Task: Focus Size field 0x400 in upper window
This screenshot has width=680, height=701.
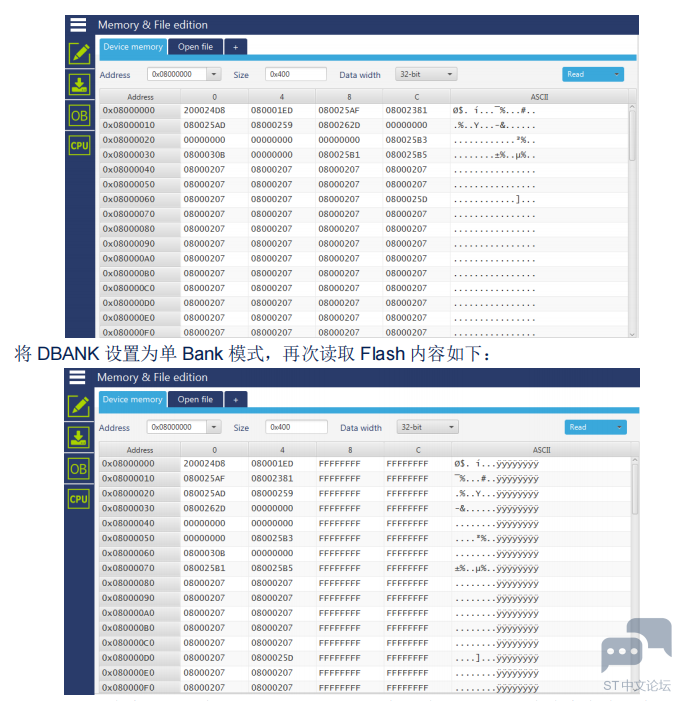Action: [x=296, y=74]
